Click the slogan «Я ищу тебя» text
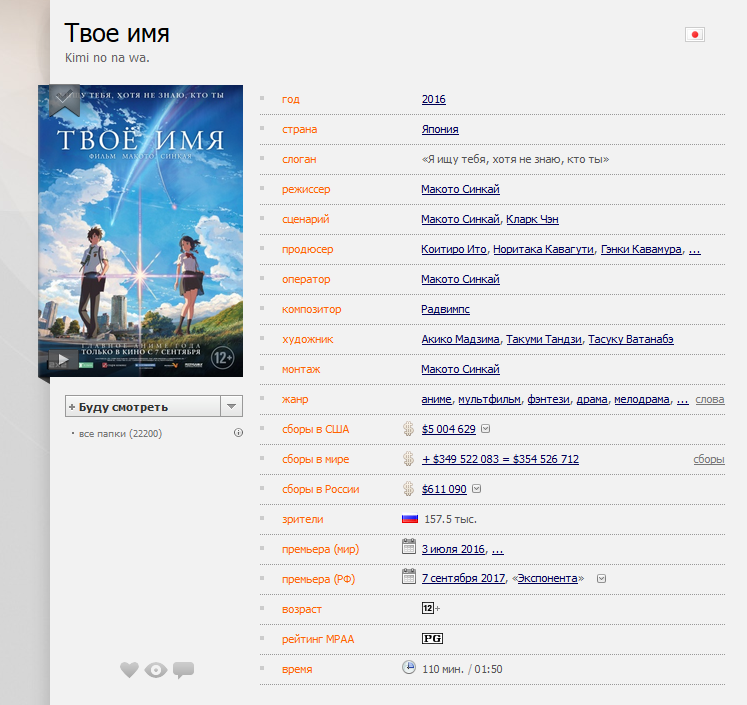Viewport: 747px width, 705px height. (515, 160)
